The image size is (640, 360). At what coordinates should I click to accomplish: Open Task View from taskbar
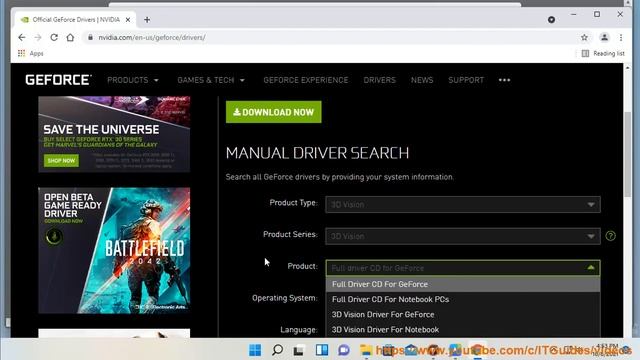click(x=299, y=350)
